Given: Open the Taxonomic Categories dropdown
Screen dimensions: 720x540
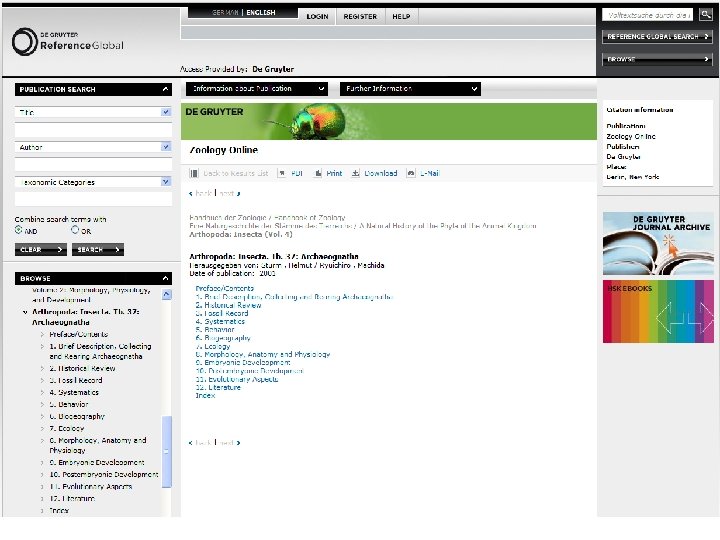Looking at the screenshot, I should pos(166,182).
